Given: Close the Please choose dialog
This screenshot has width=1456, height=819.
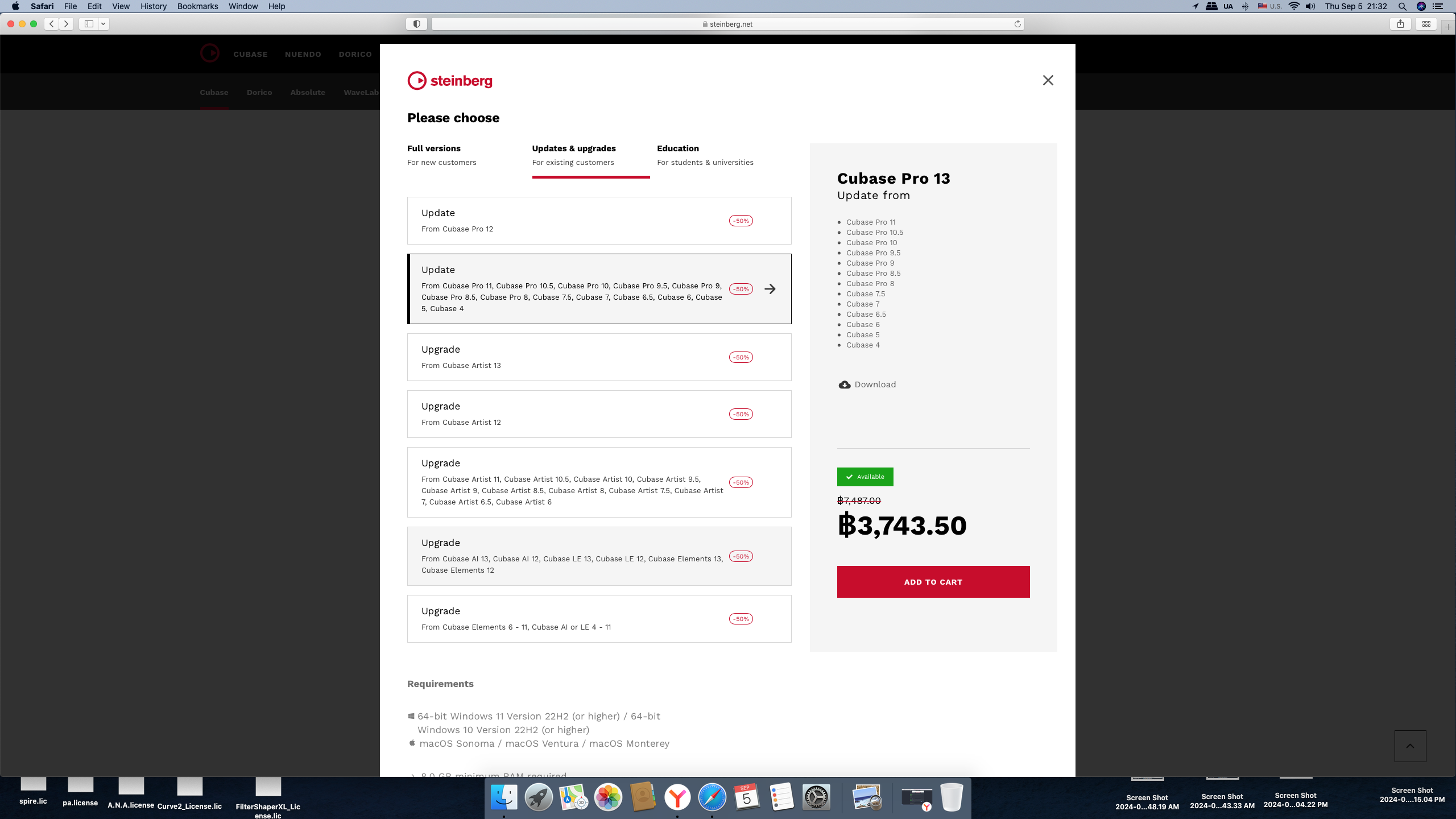Looking at the screenshot, I should [x=1048, y=80].
